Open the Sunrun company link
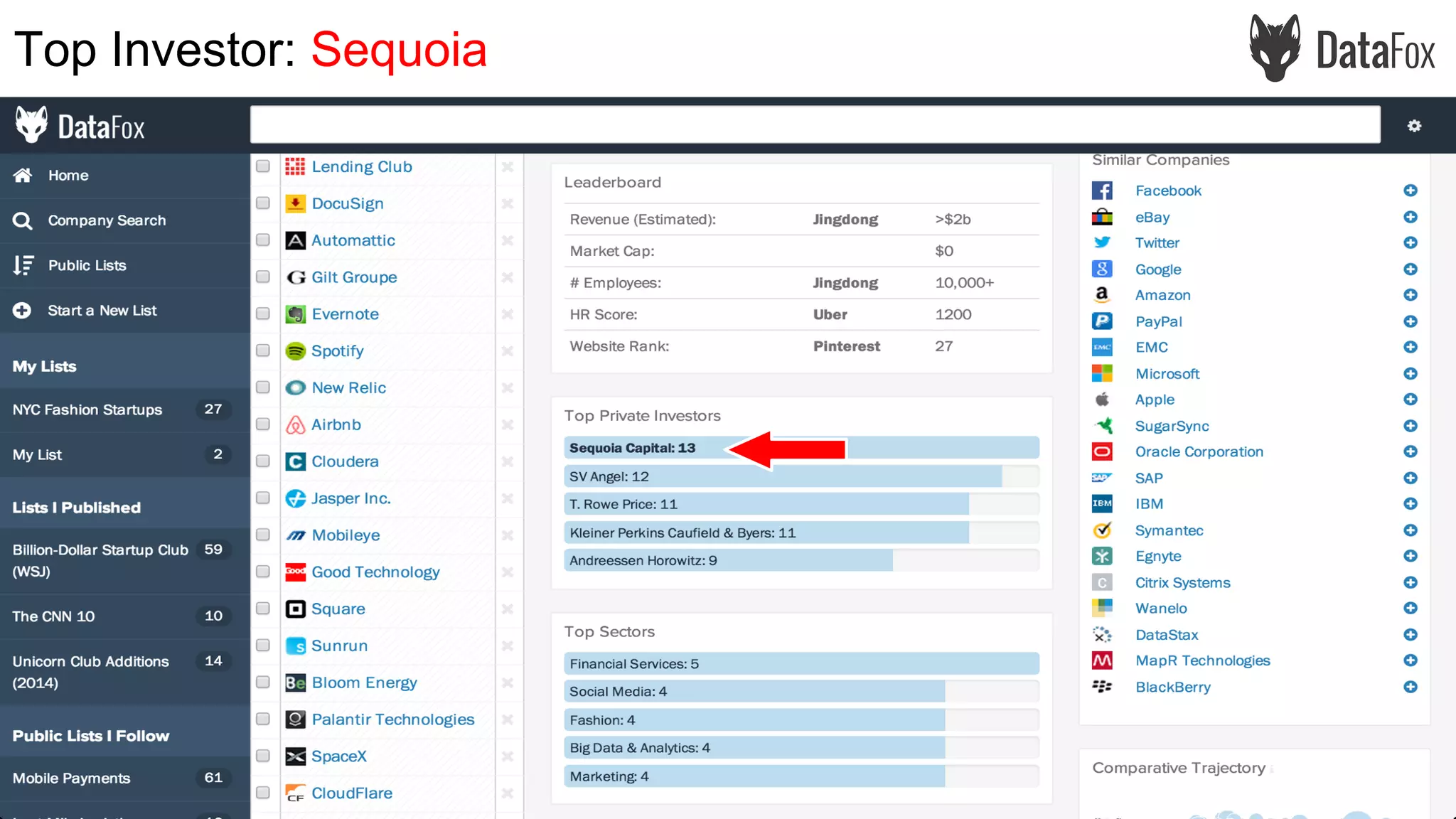Viewport: 1456px width, 819px height. (339, 646)
